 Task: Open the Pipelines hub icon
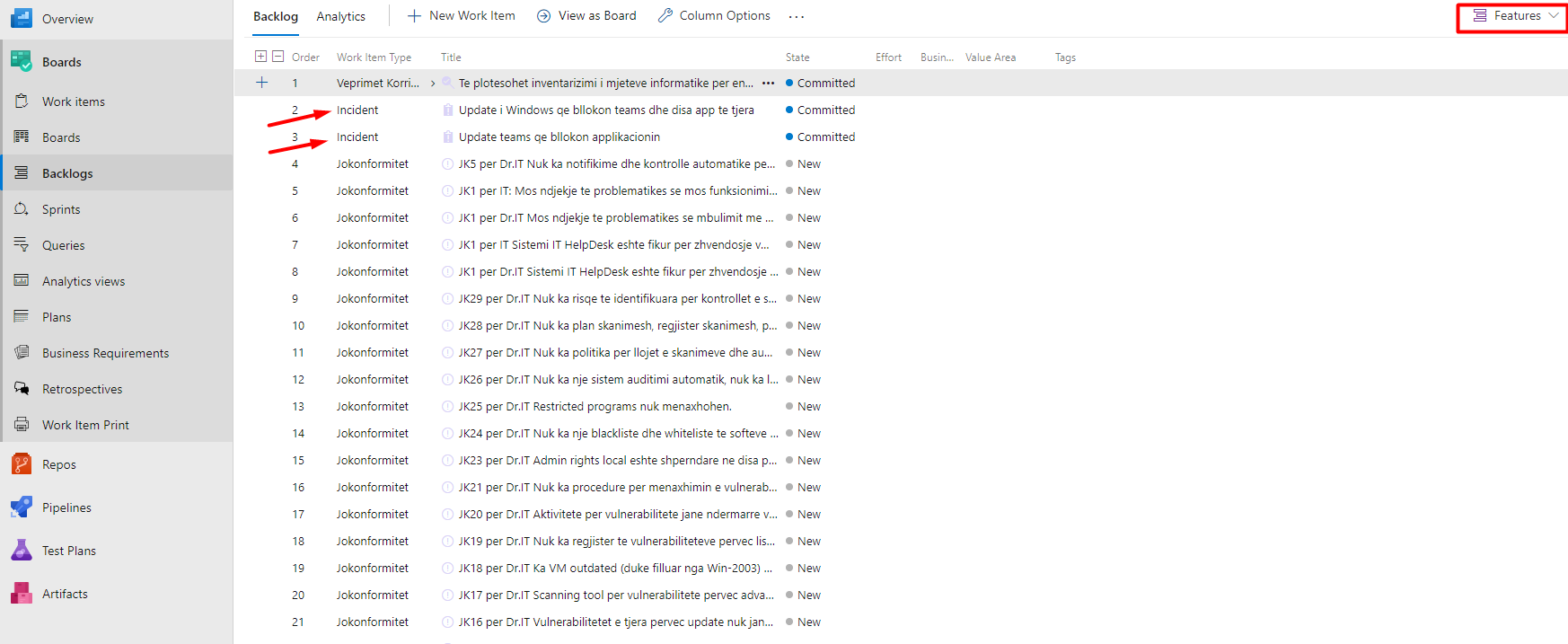[x=22, y=507]
